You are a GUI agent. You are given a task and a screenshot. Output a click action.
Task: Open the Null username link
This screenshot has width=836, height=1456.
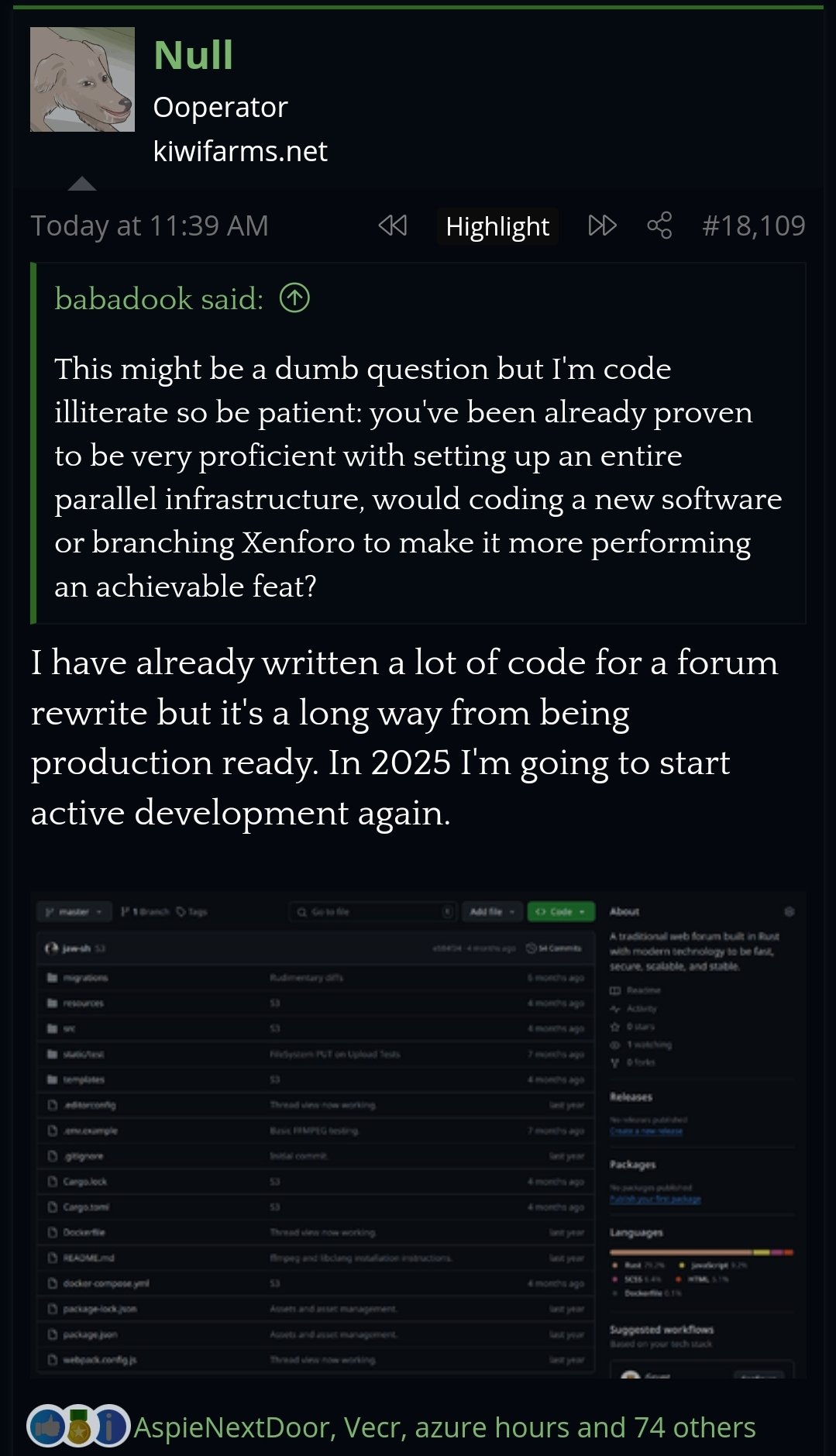click(193, 55)
